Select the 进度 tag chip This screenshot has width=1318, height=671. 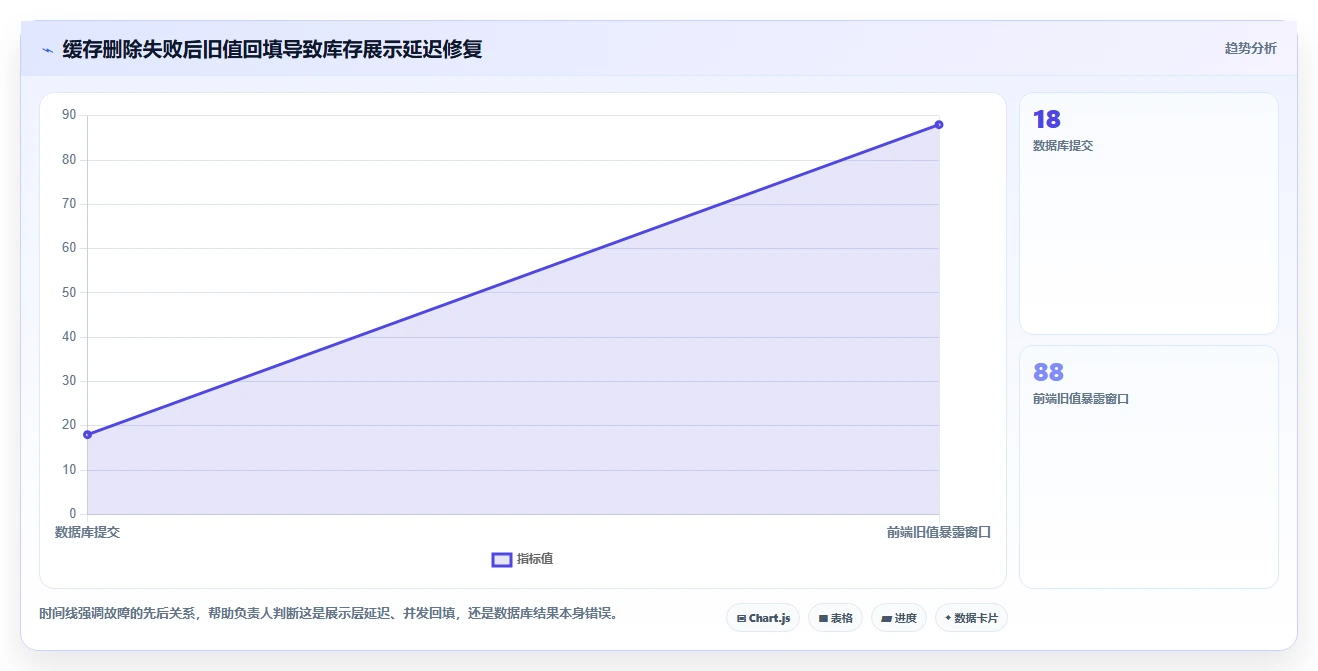tap(899, 618)
